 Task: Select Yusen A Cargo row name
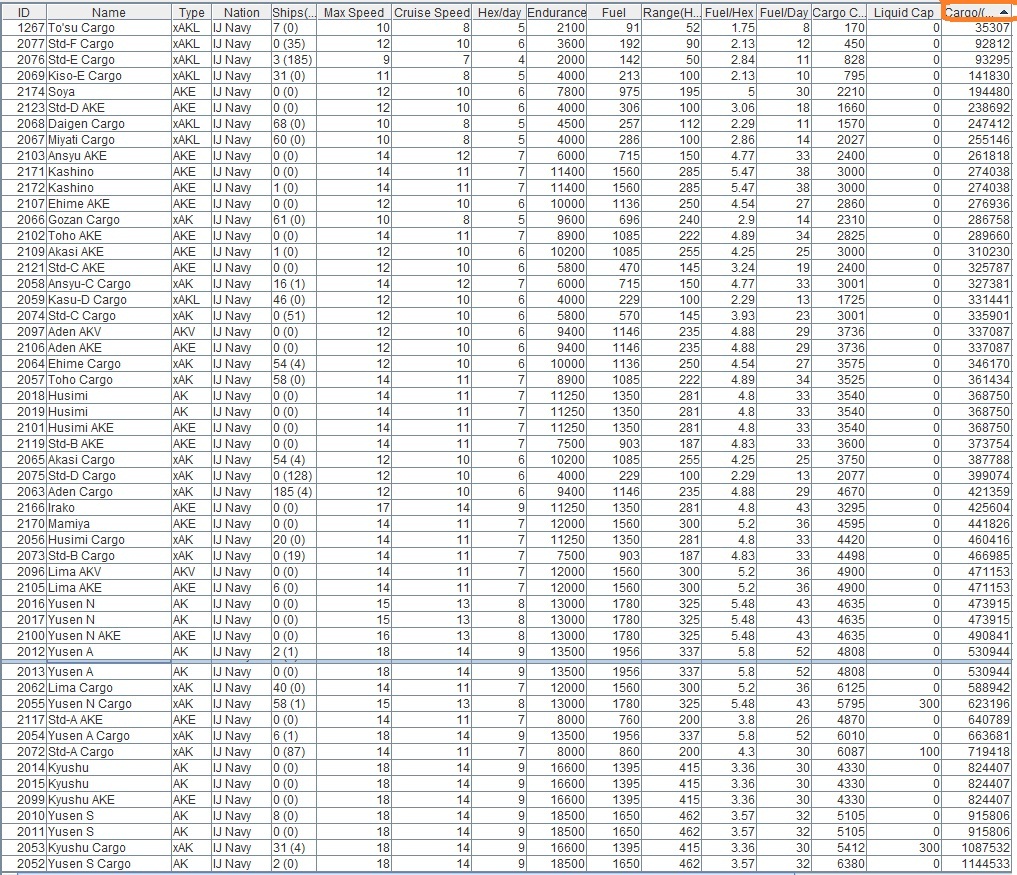point(109,736)
